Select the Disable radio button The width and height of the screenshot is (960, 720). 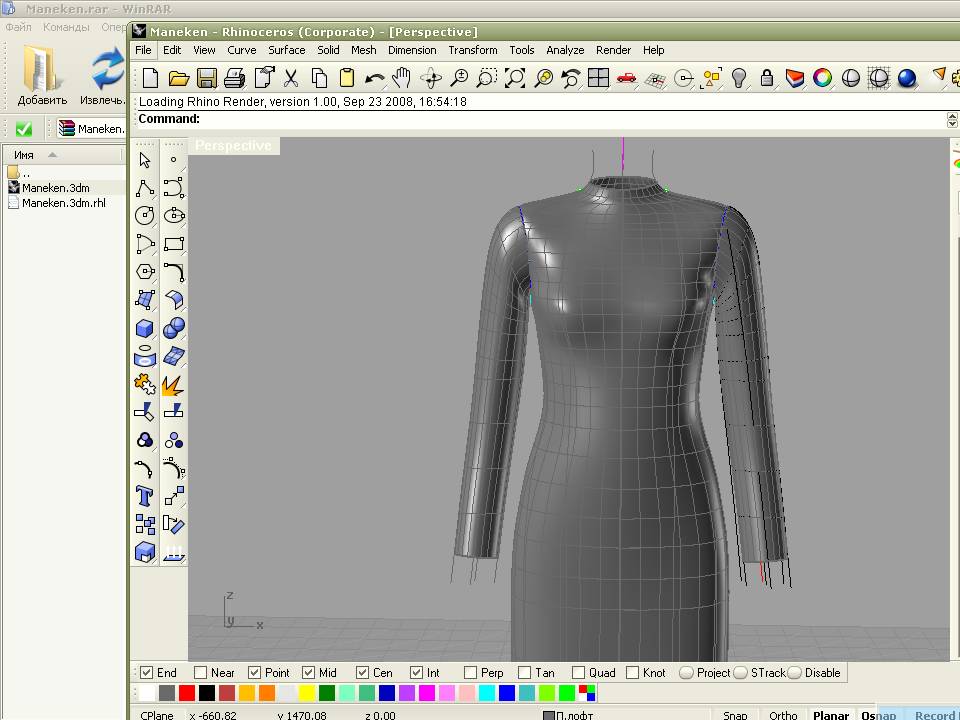click(795, 673)
